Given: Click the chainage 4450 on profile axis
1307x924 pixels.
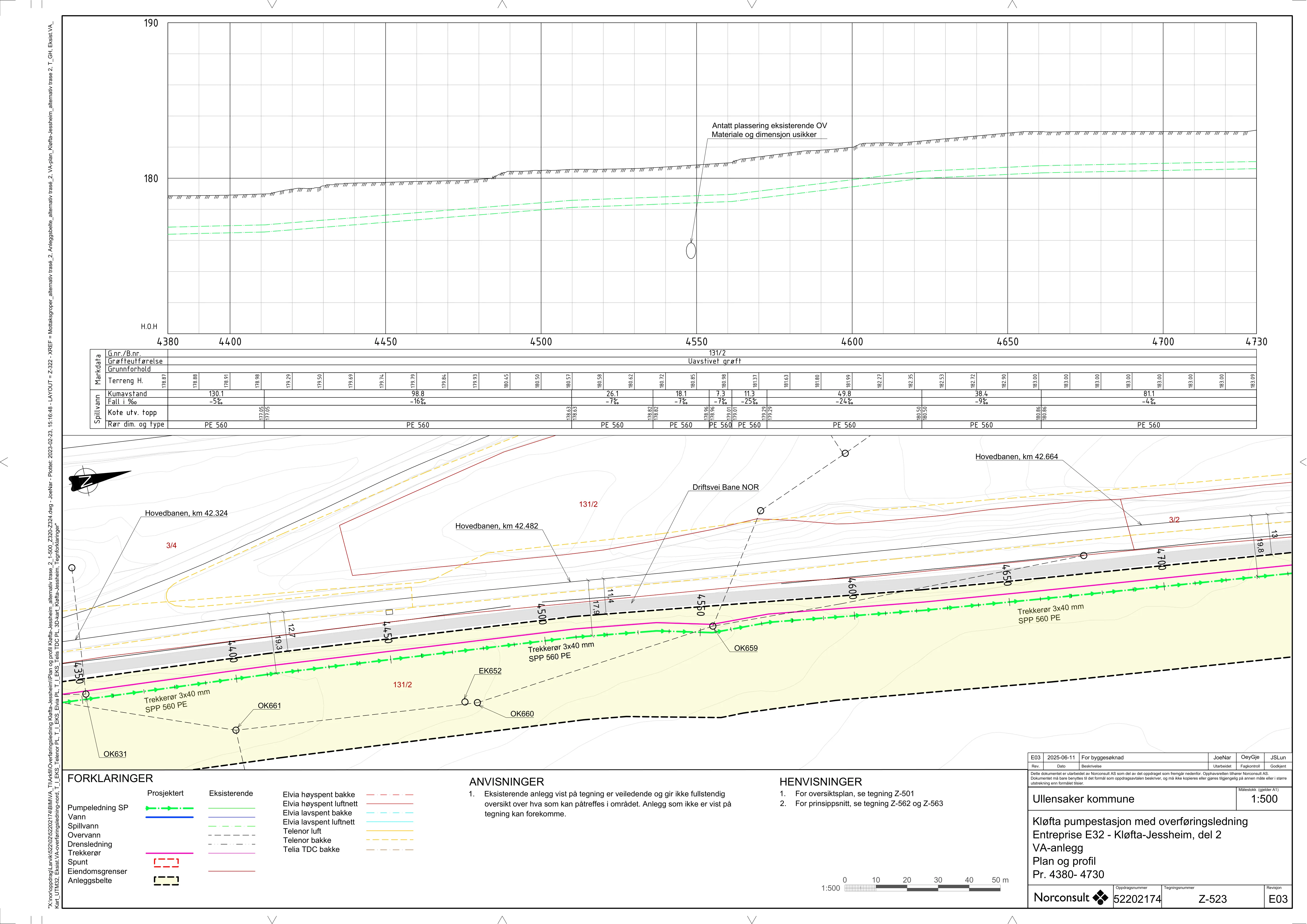Looking at the screenshot, I should (x=385, y=342).
